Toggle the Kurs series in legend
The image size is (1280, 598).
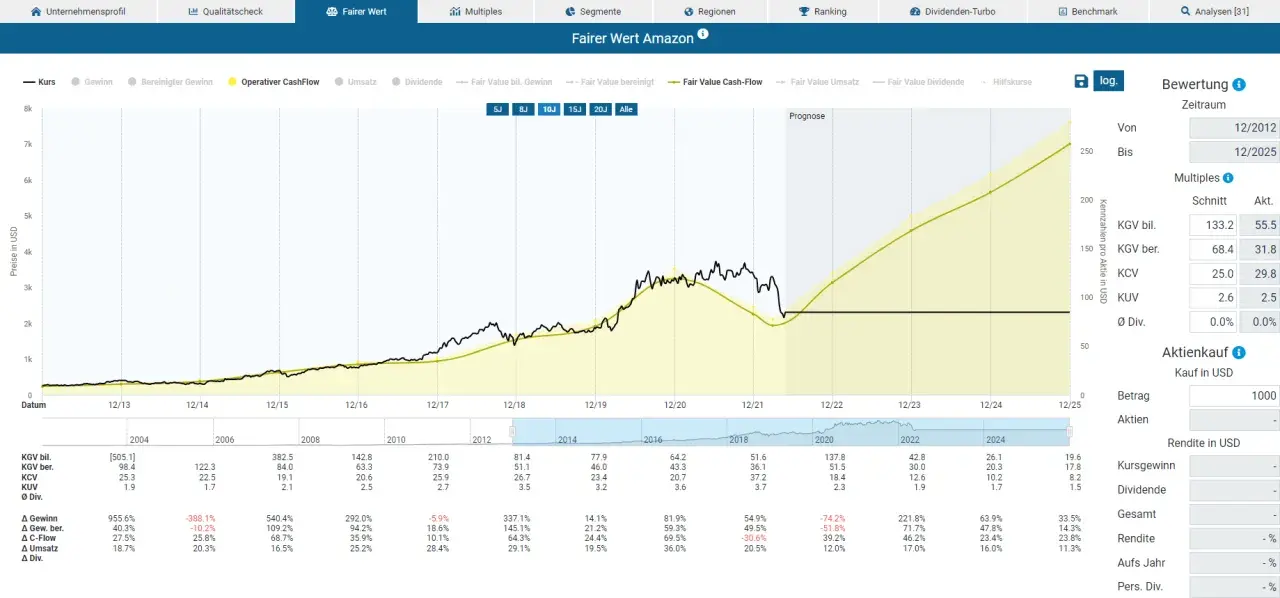pos(39,82)
